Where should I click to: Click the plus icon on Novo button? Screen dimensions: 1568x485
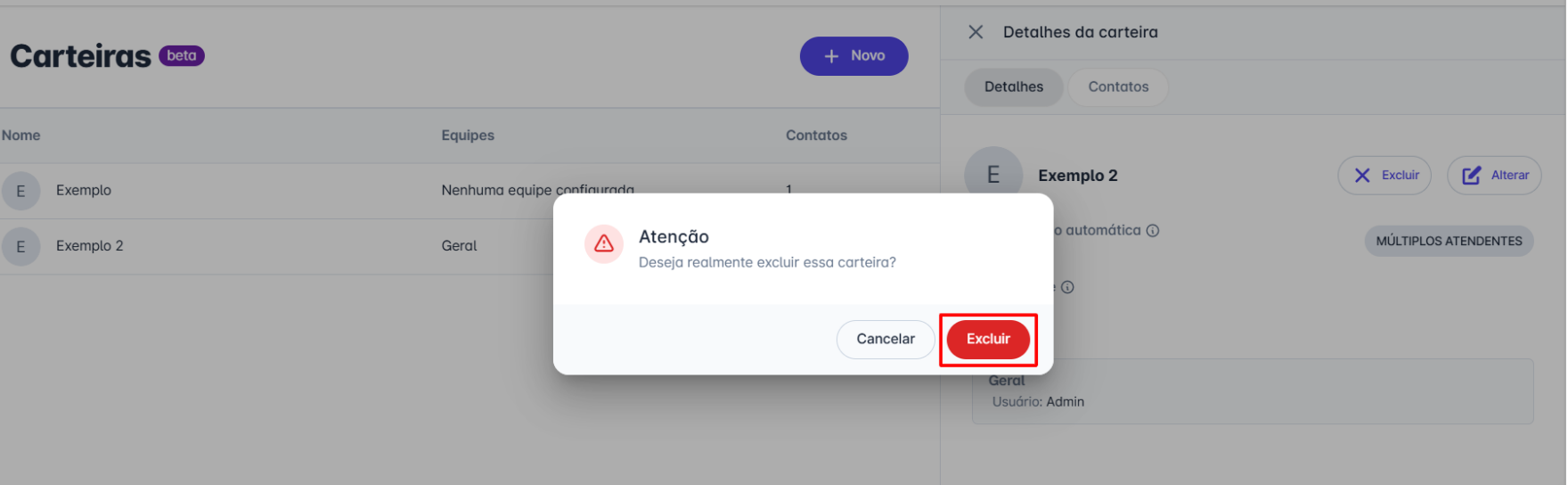831,56
